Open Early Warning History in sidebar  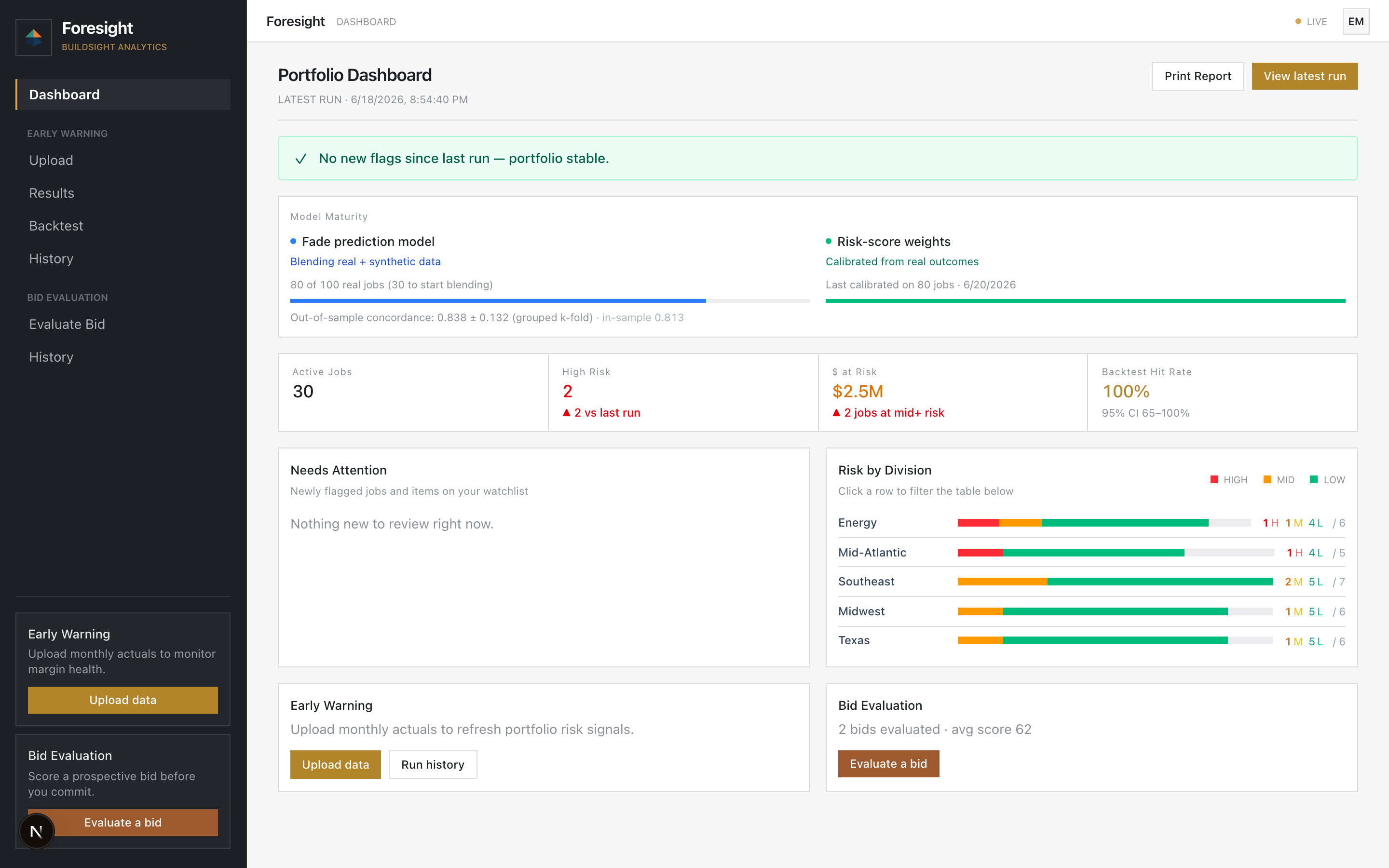tap(51, 258)
